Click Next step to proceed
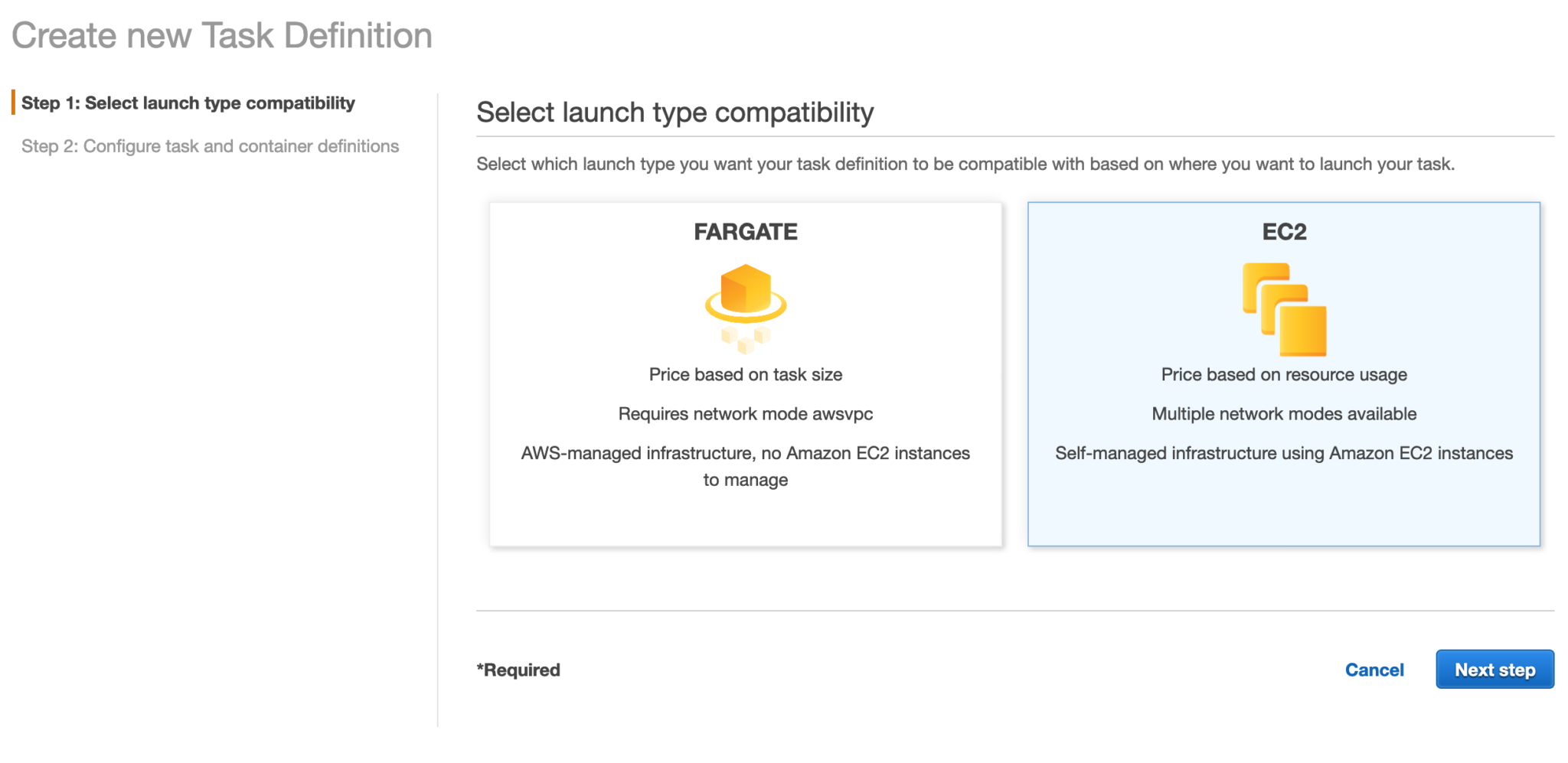 click(1494, 669)
